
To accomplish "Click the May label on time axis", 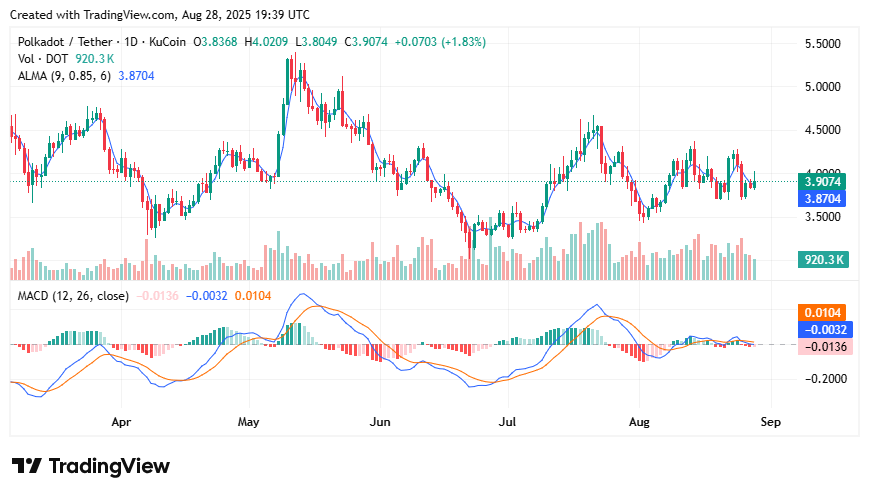I will (248, 422).
